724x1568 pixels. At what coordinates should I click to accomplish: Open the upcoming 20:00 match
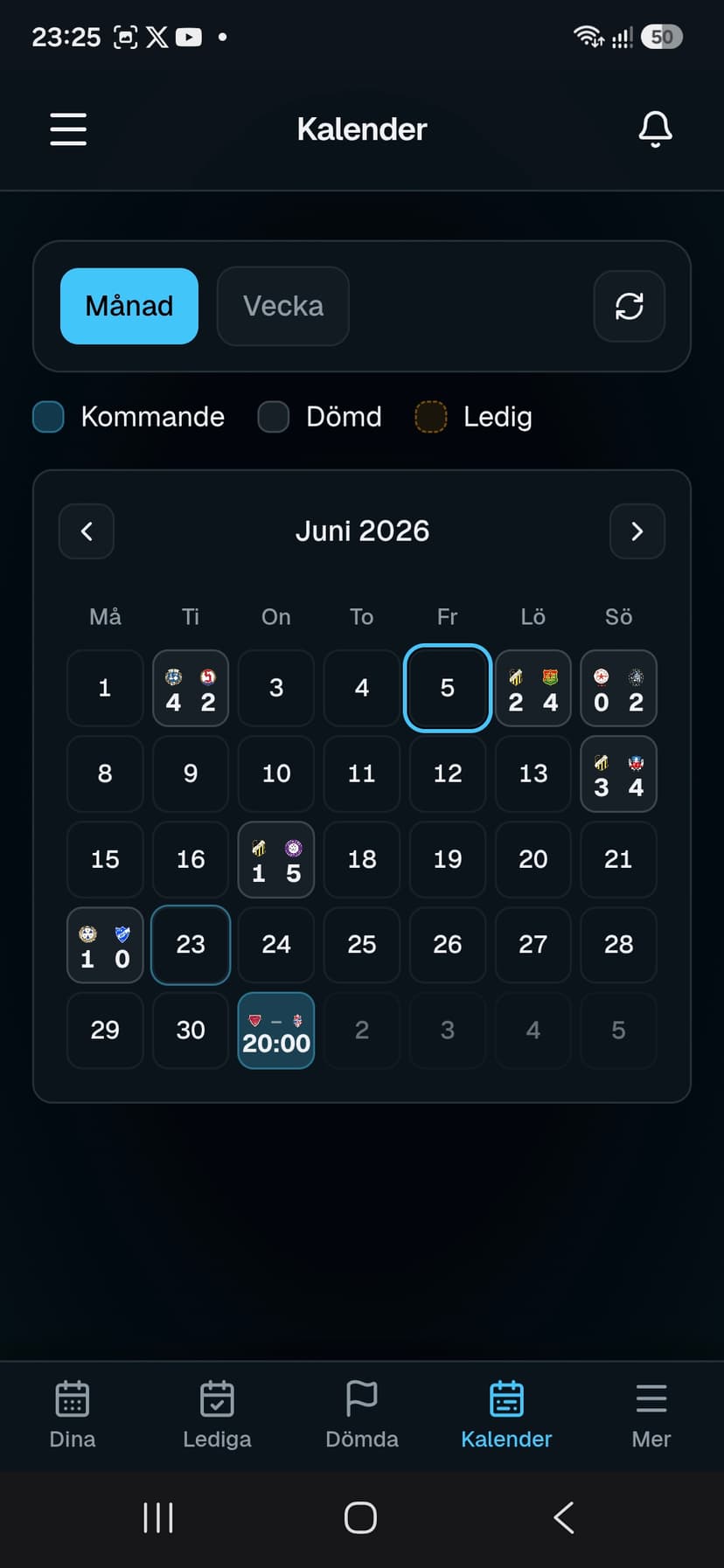point(276,1030)
